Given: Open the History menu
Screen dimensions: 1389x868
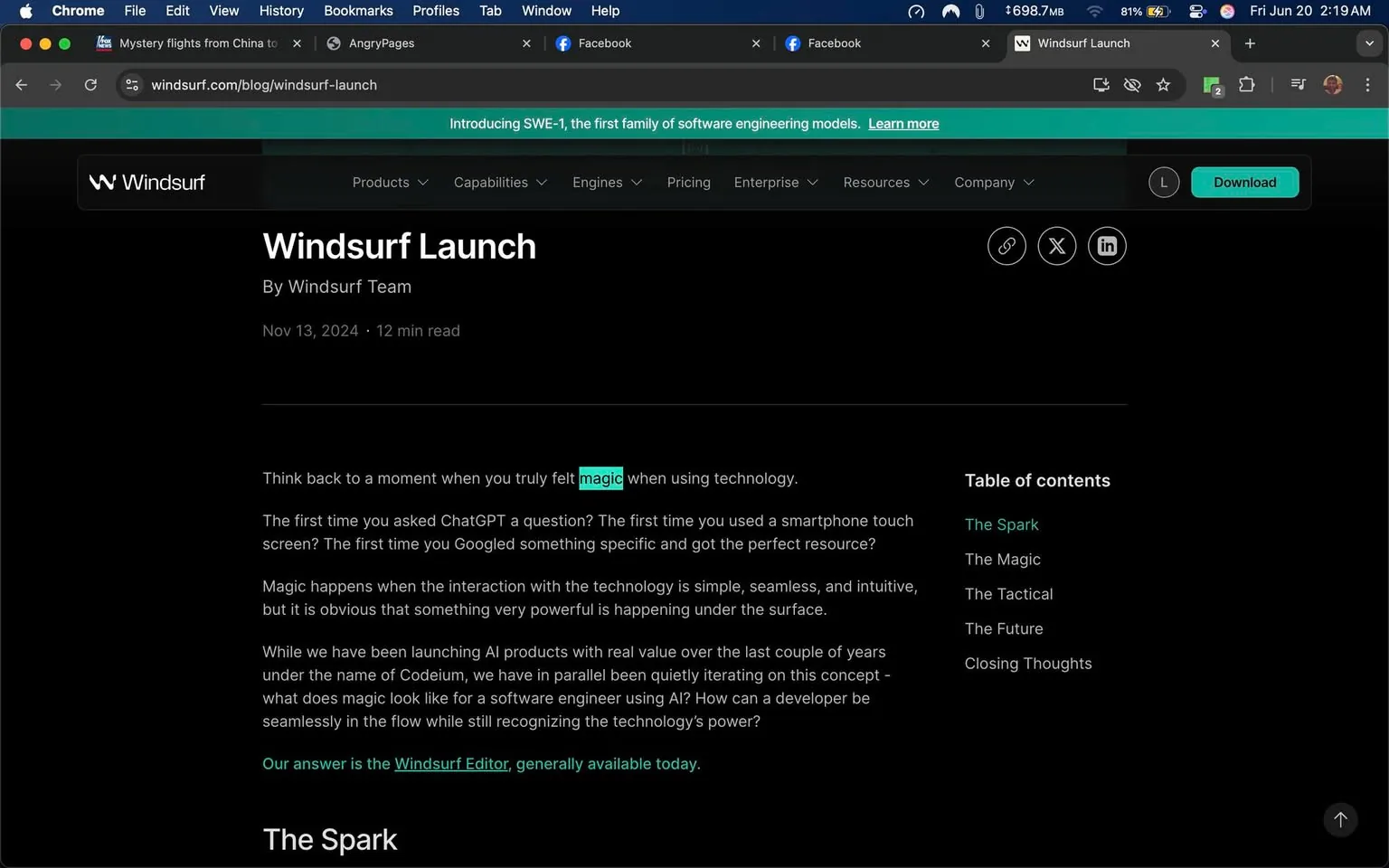Looking at the screenshot, I should point(280,11).
